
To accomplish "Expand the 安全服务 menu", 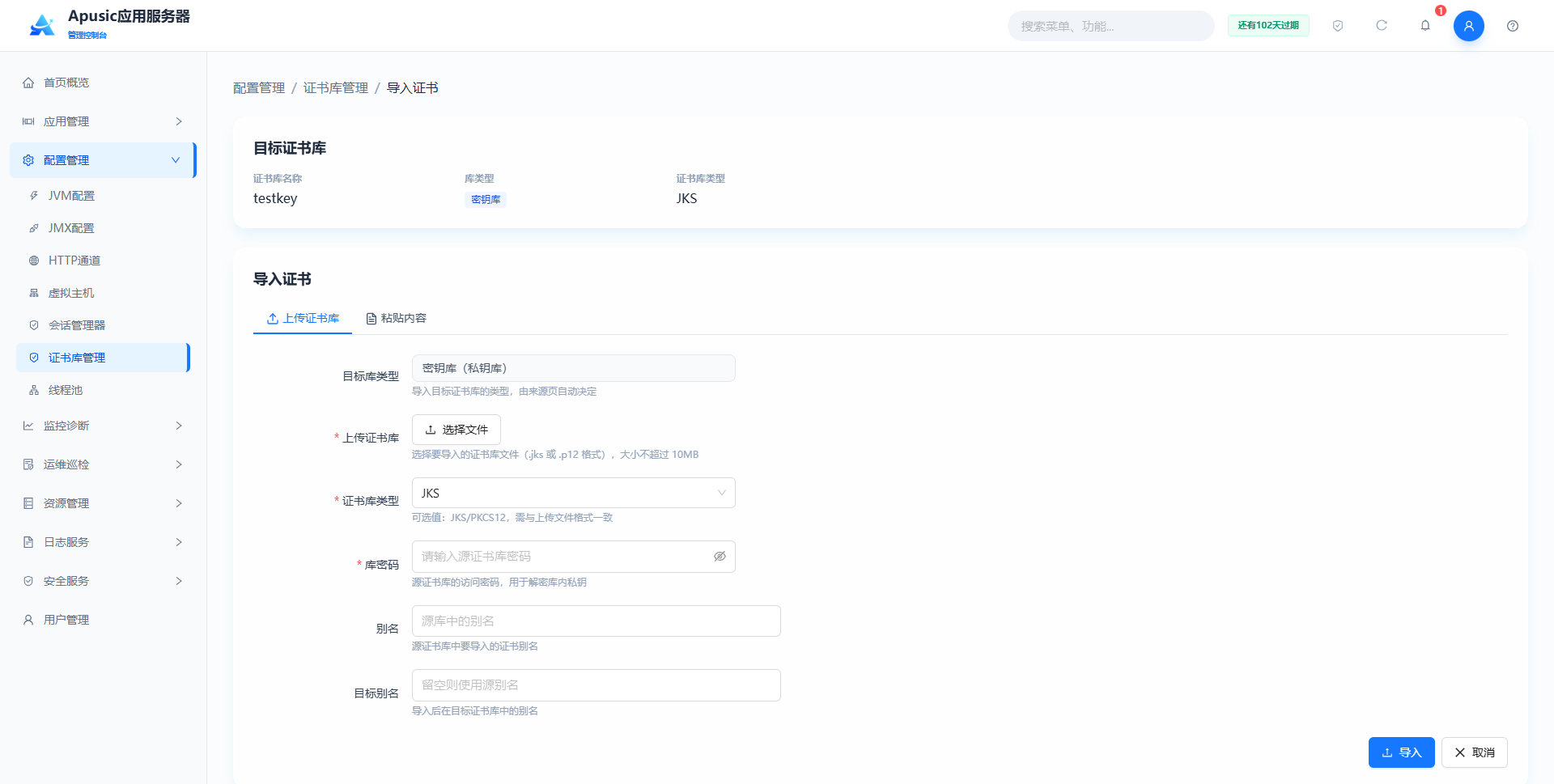I will pyautogui.click(x=103, y=581).
